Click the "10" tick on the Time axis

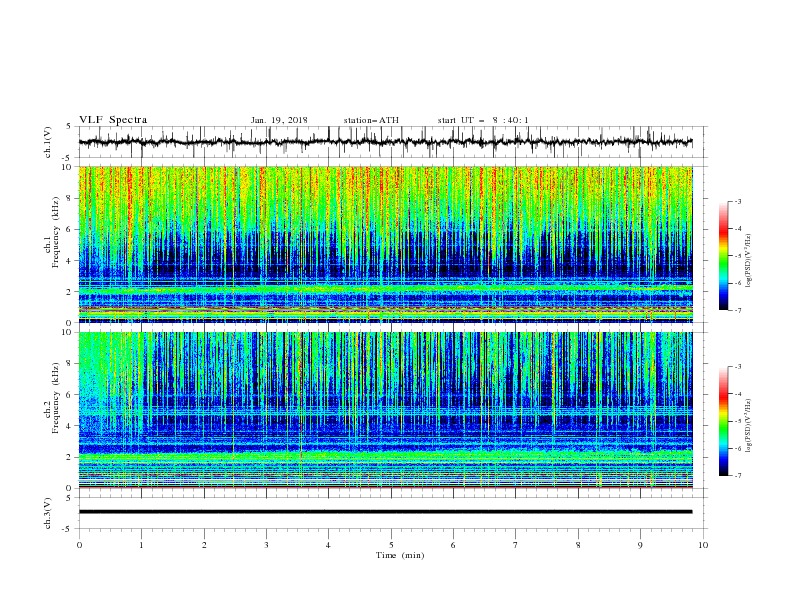click(x=703, y=545)
